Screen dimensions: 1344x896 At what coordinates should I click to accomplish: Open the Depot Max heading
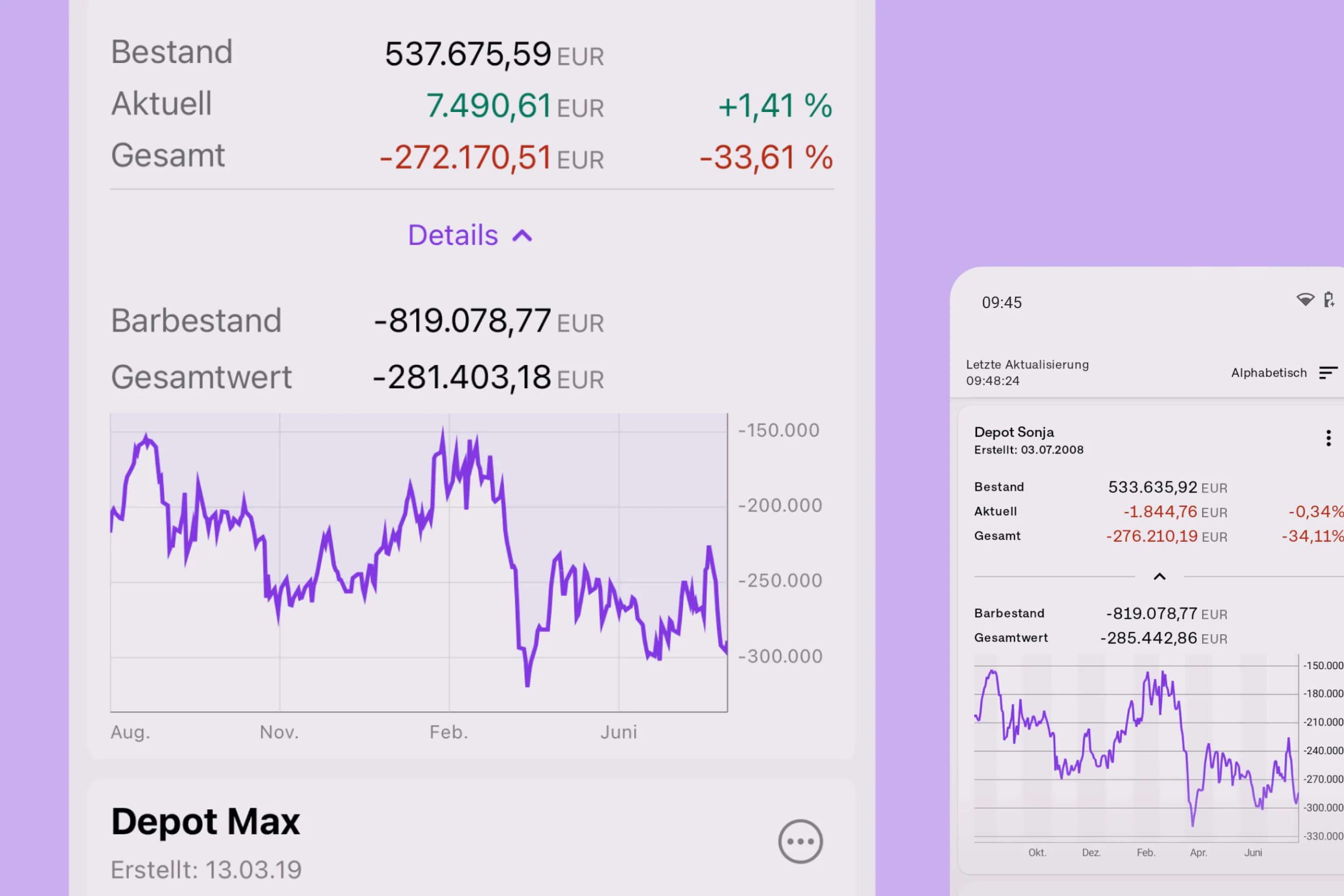tap(206, 822)
